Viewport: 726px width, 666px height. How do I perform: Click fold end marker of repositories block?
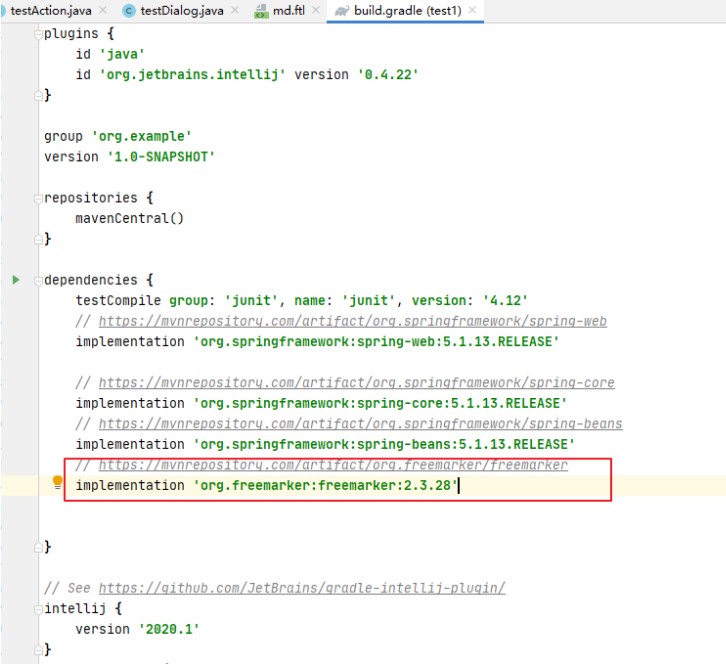click(x=38, y=239)
